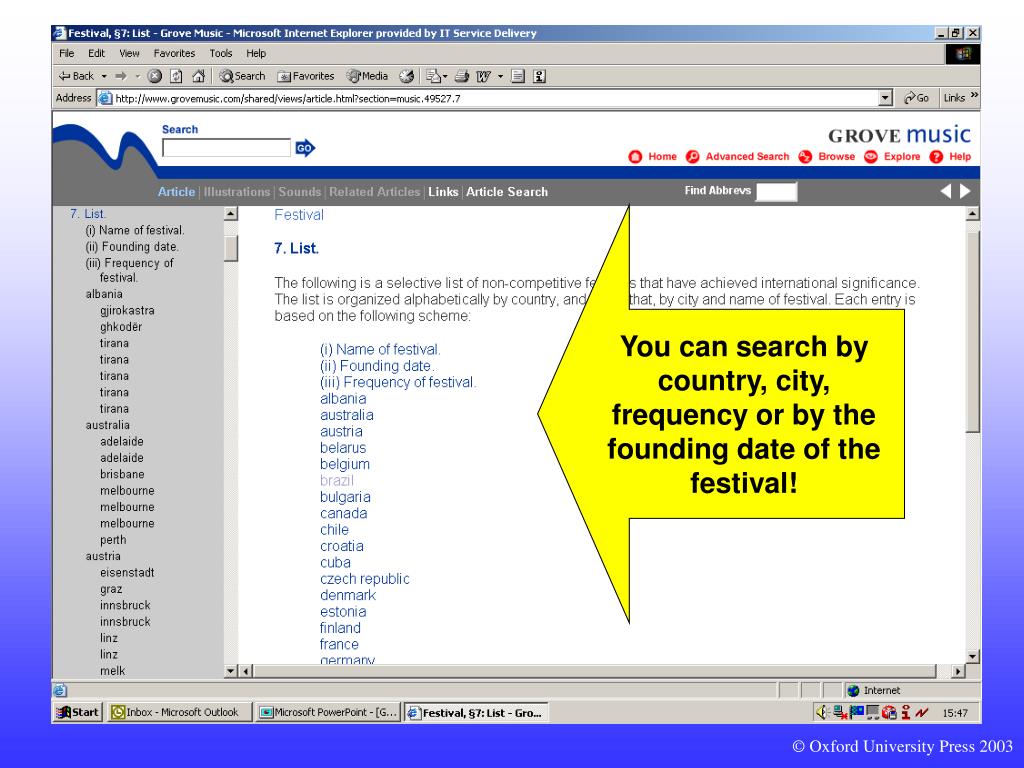Image resolution: width=1024 pixels, height=768 pixels.
Task: Click the Windows Start button
Action: point(78,712)
